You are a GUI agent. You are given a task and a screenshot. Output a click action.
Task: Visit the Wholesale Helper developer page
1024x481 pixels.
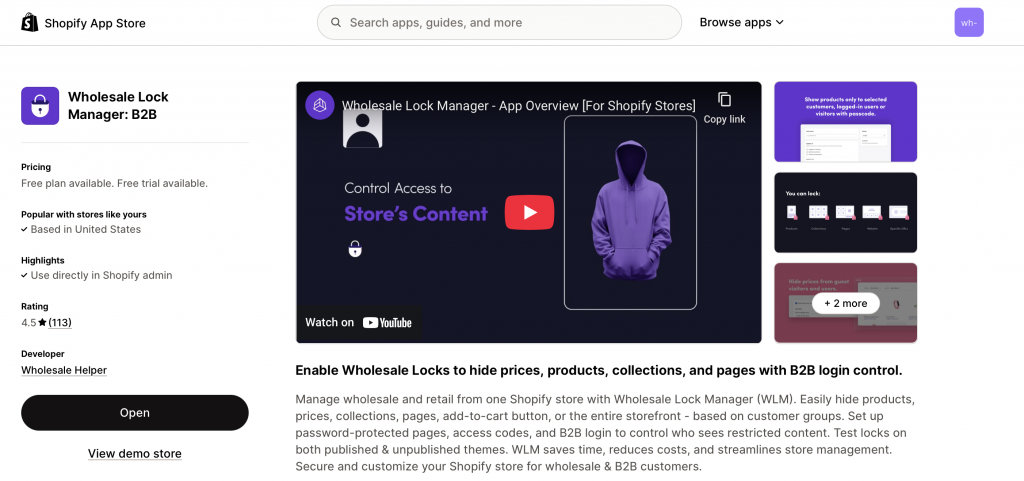point(64,370)
